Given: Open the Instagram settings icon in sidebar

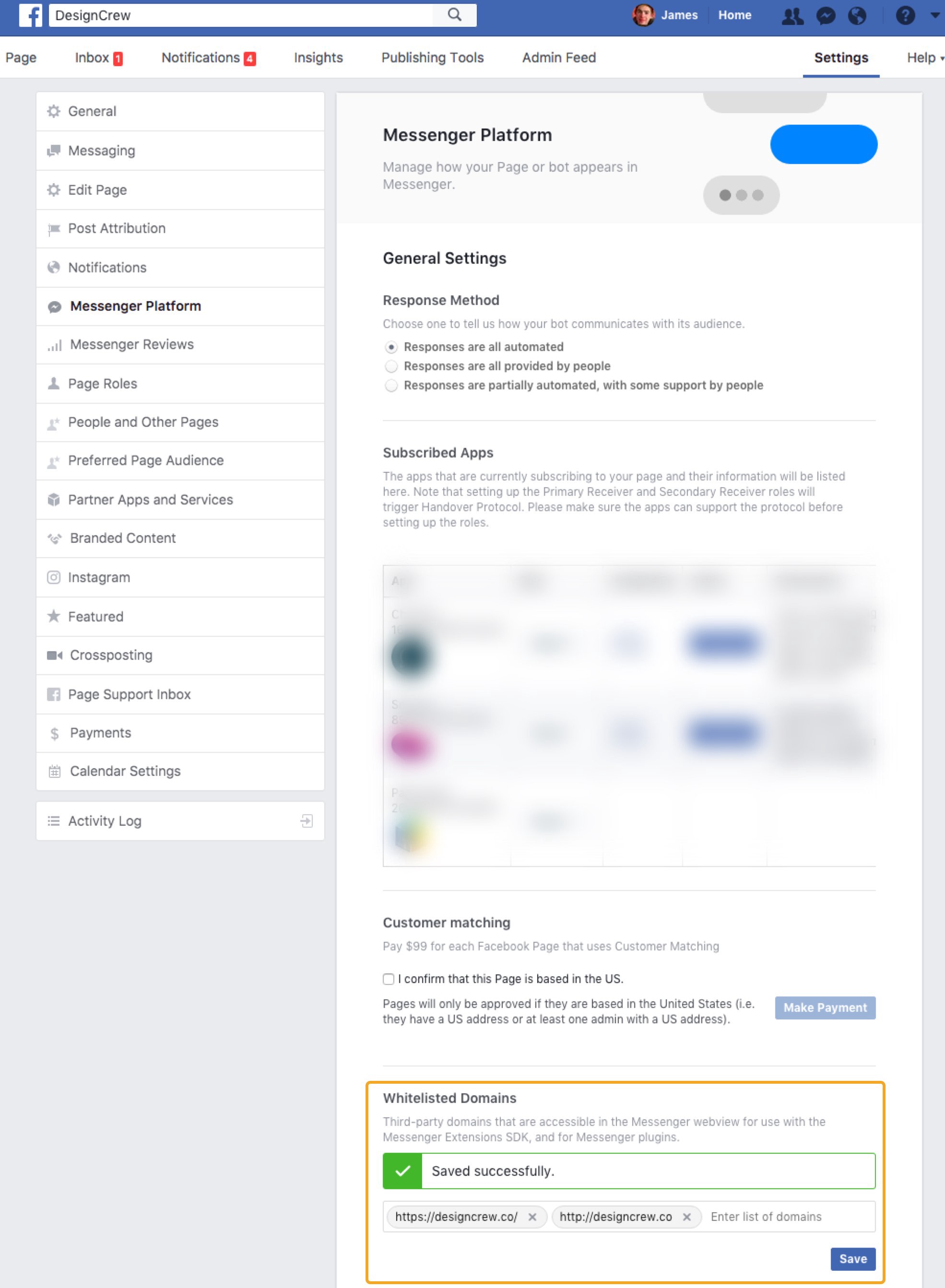Looking at the screenshot, I should (x=53, y=577).
